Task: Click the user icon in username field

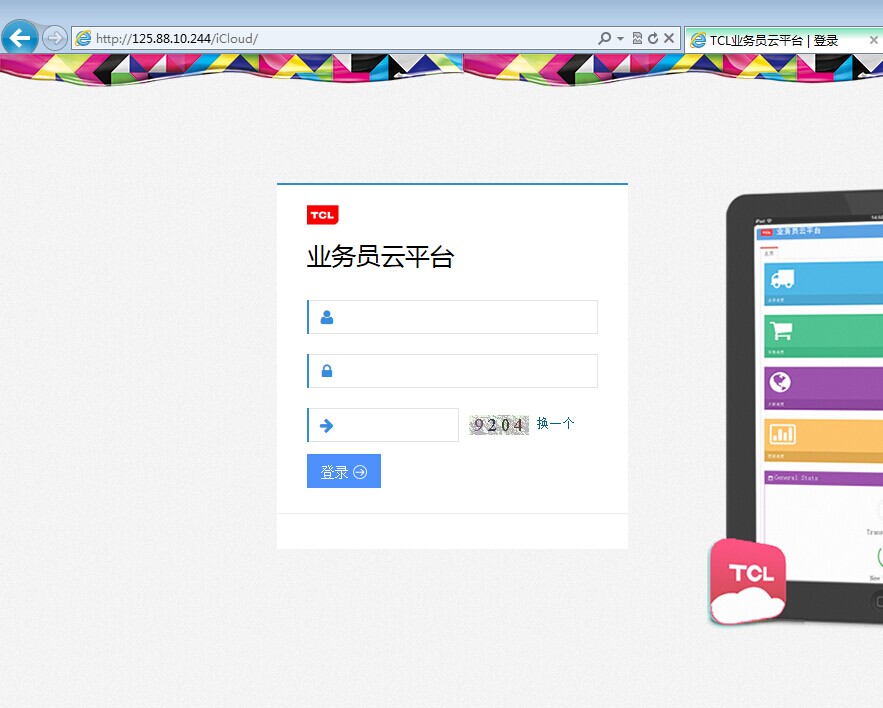Action: pos(327,317)
